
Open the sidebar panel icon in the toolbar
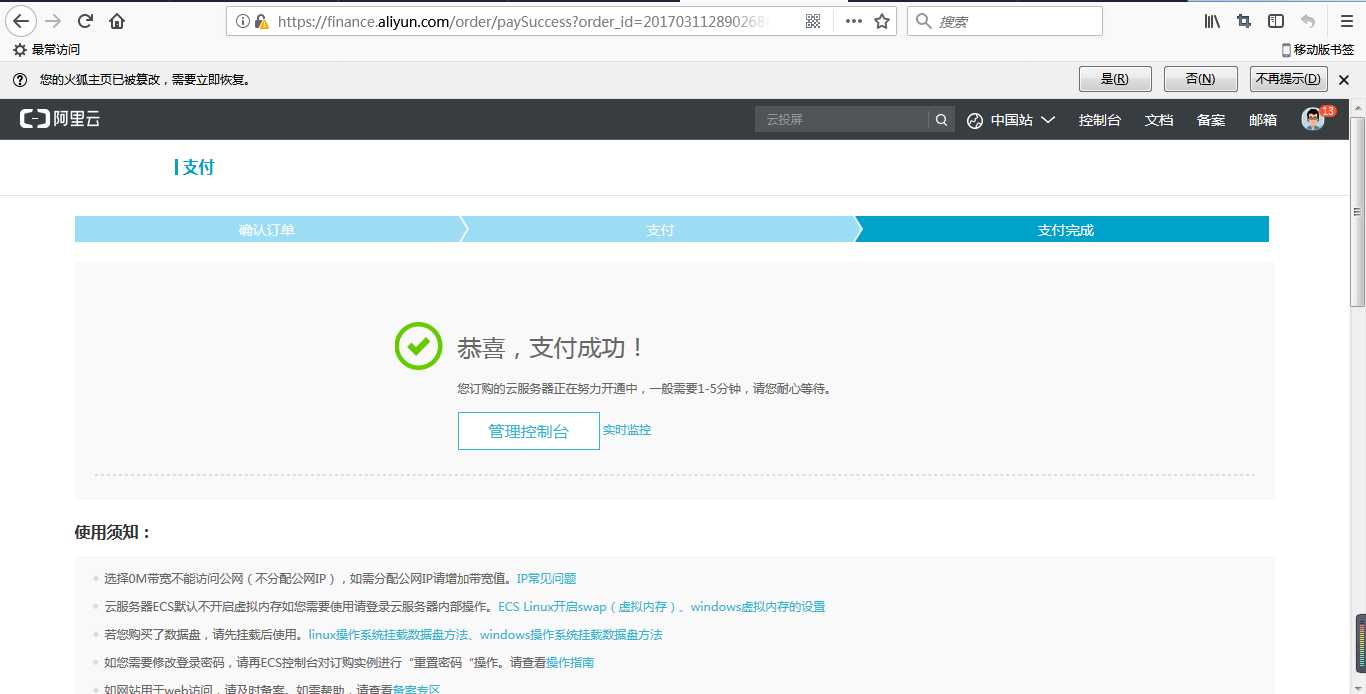1274,20
